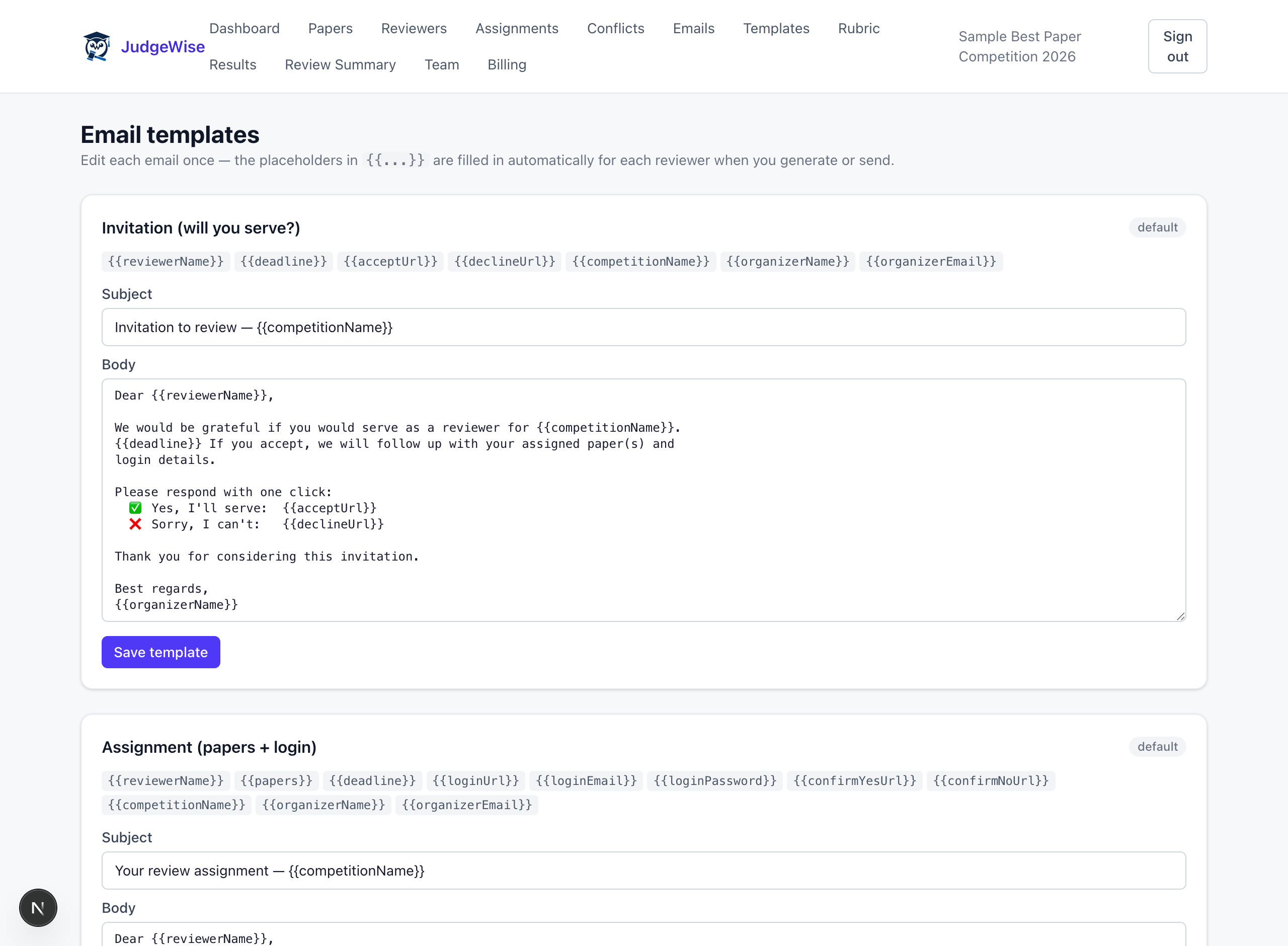Click the Invitation {{reviewerName}} placeholder chip

[x=166, y=262]
